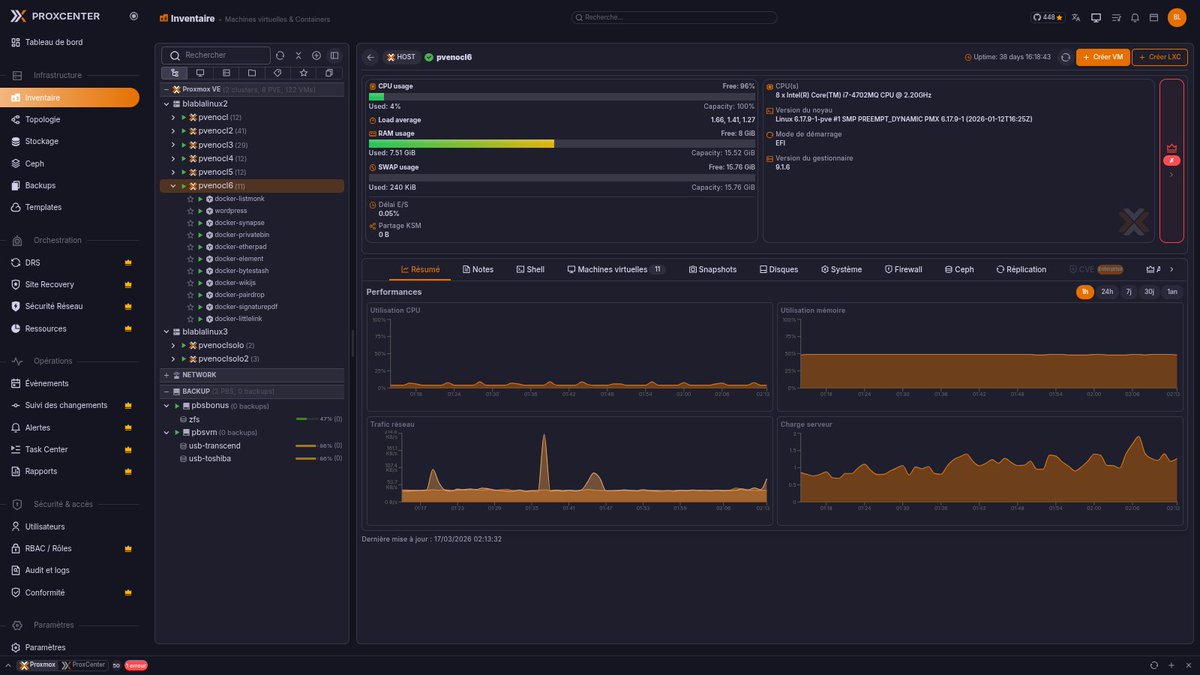Select the folder view filter
The width and height of the screenshot is (1200, 675).
pyautogui.click(x=252, y=73)
